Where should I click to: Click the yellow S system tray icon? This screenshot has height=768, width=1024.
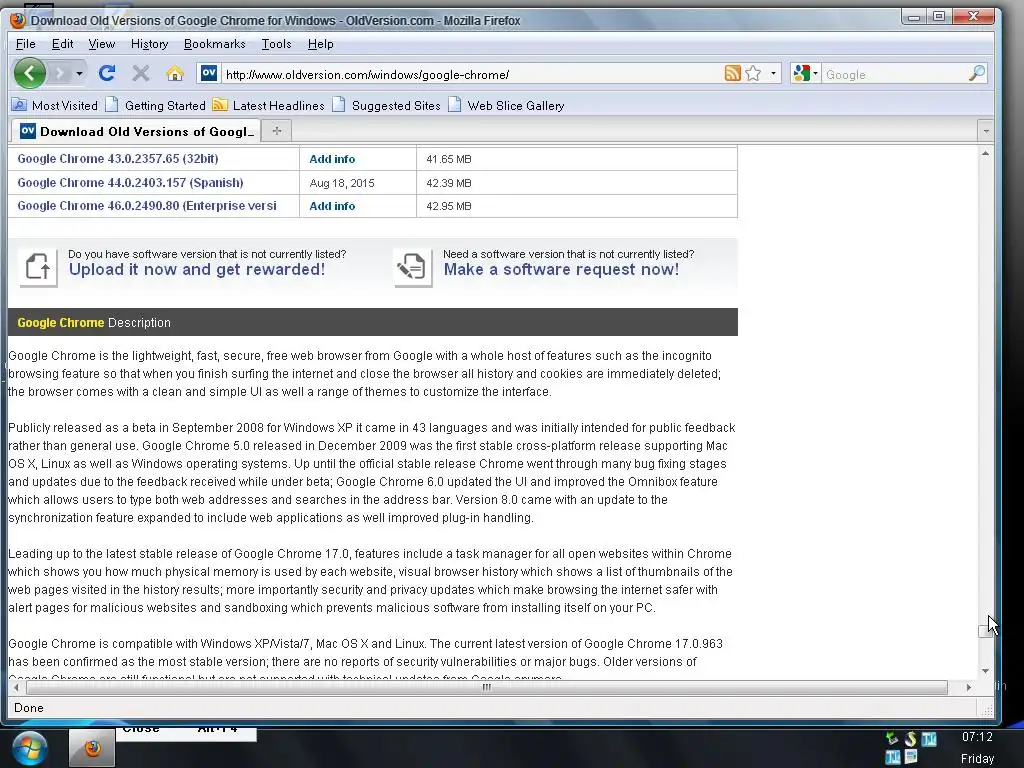910,739
